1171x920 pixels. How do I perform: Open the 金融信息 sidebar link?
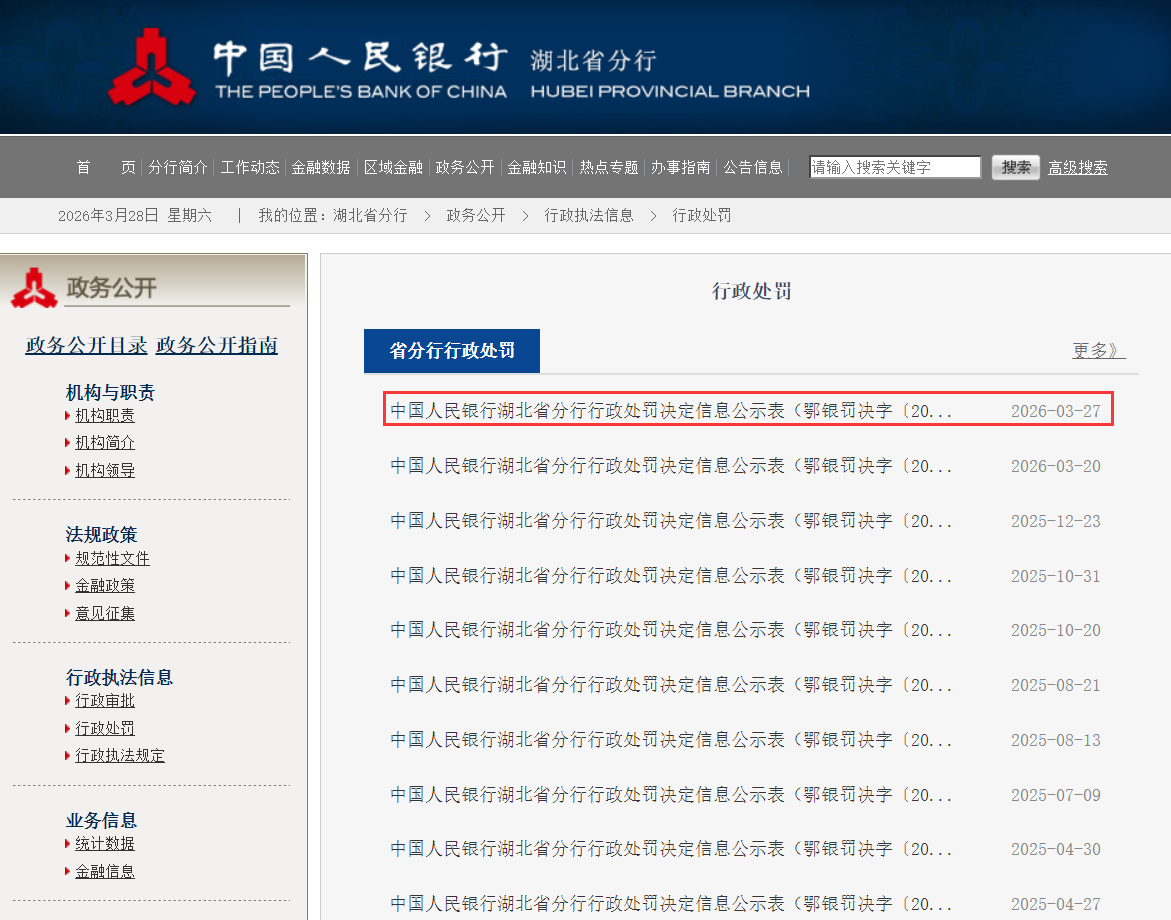[105, 871]
